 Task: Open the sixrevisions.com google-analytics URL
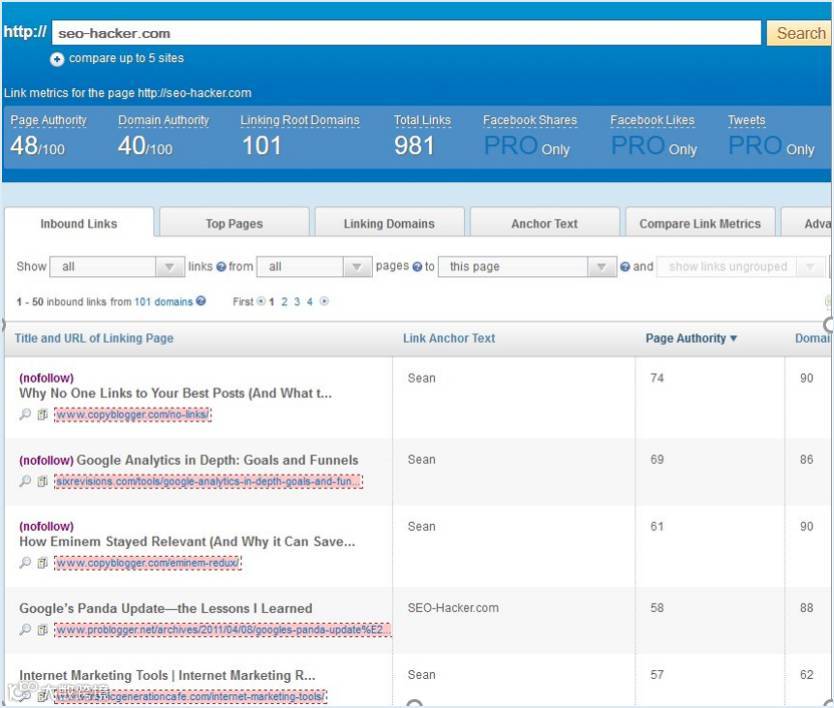(x=208, y=482)
